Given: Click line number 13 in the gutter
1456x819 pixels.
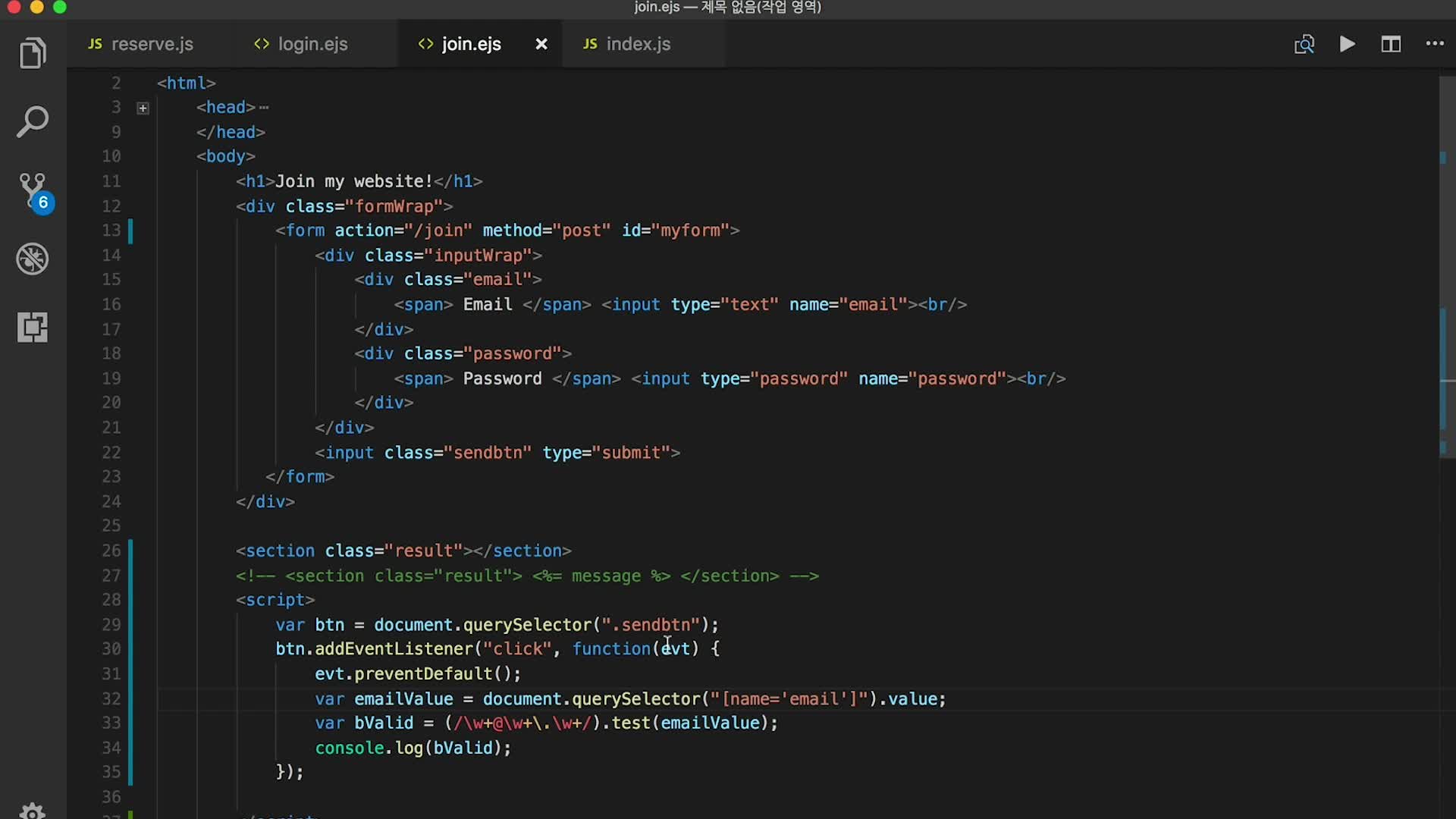Looking at the screenshot, I should 111,231.
